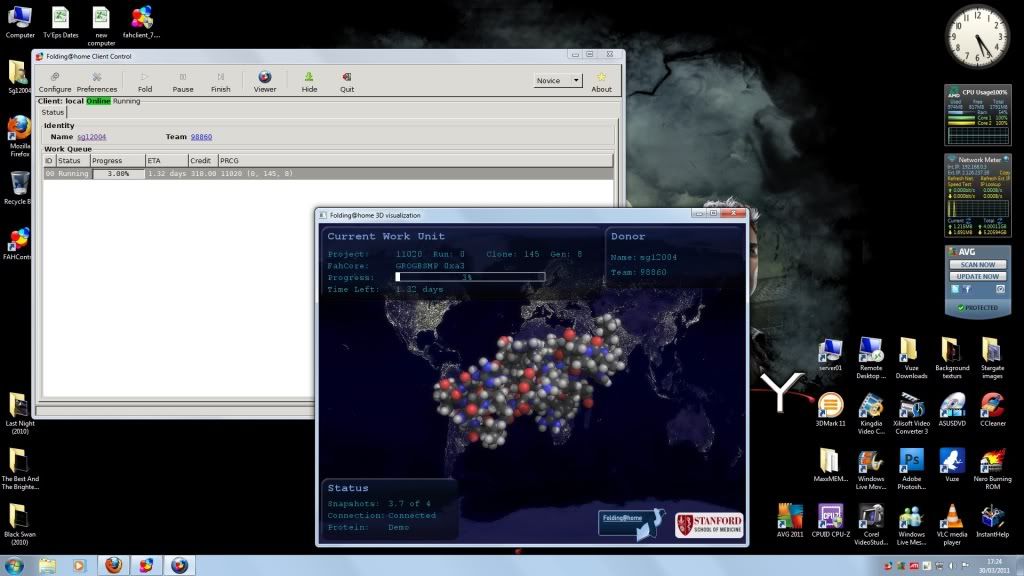Select the '1.32 days' ETA cell
The width and height of the screenshot is (1024, 576).
coord(167,174)
